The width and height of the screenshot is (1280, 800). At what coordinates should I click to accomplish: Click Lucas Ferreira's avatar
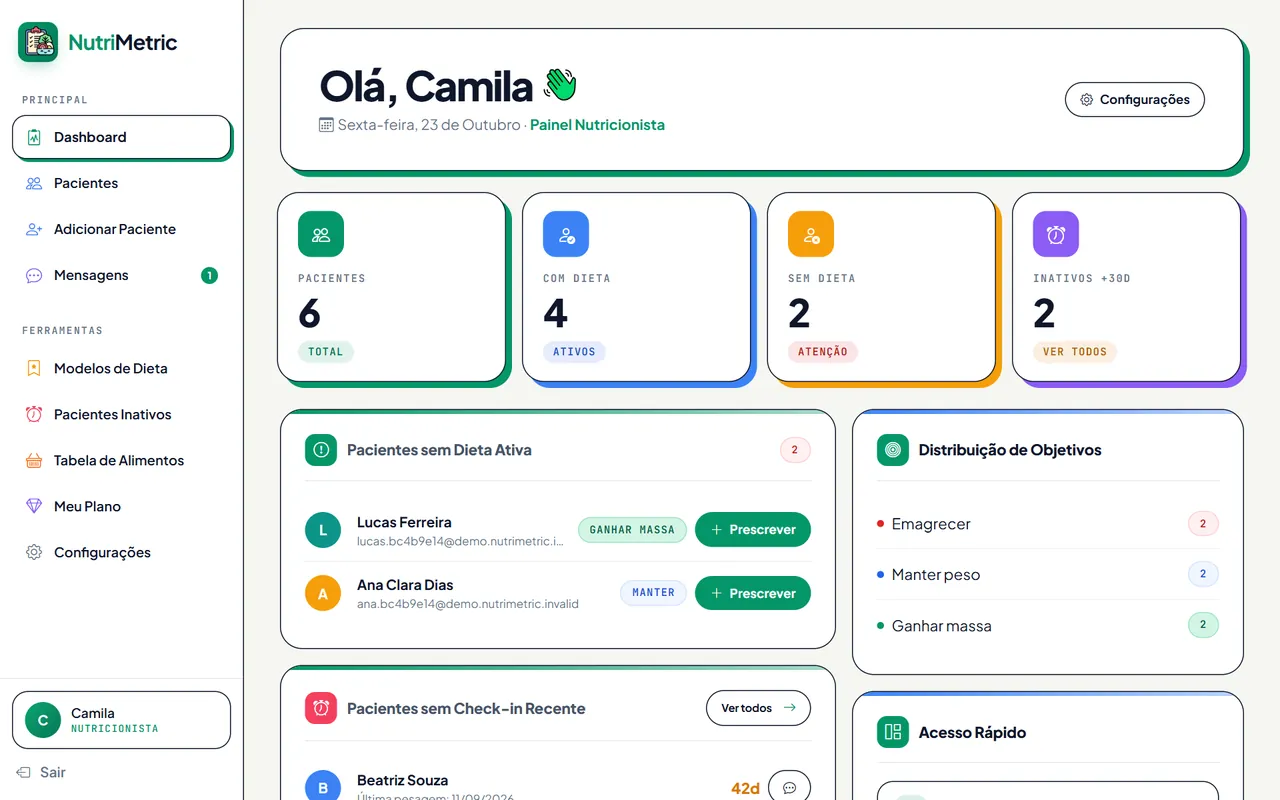pyautogui.click(x=323, y=530)
